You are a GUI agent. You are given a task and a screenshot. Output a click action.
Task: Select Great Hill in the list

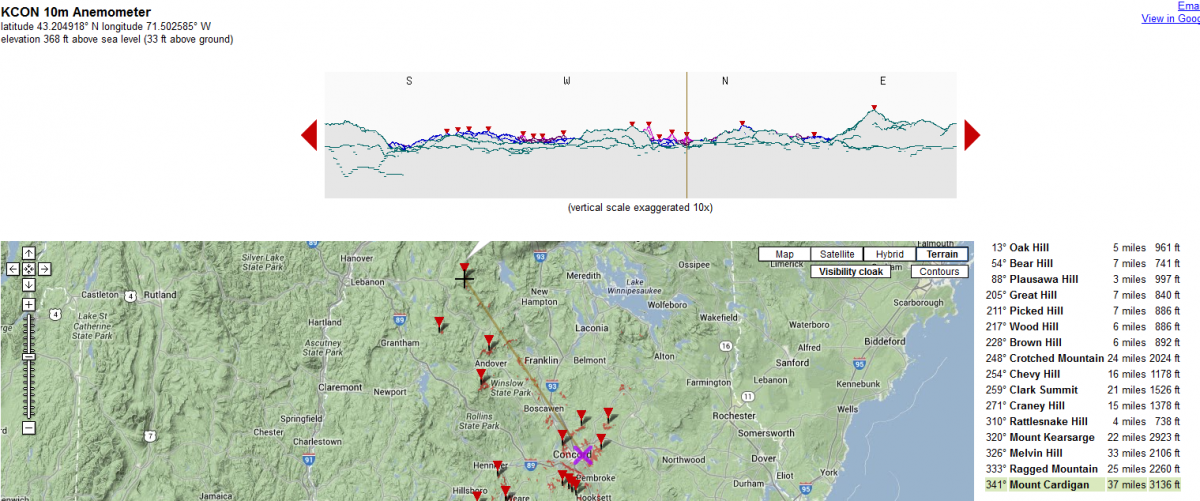point(1085,295)
